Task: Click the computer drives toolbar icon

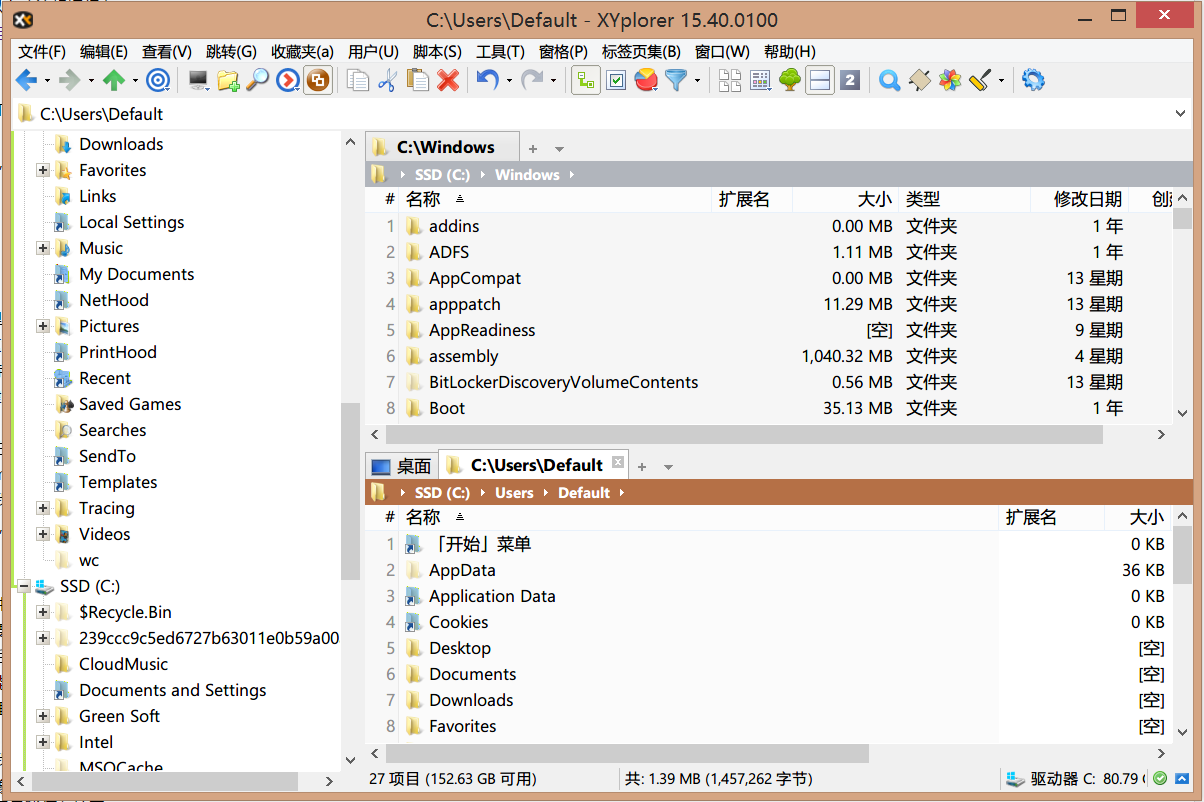Action: tap(198, 81)
